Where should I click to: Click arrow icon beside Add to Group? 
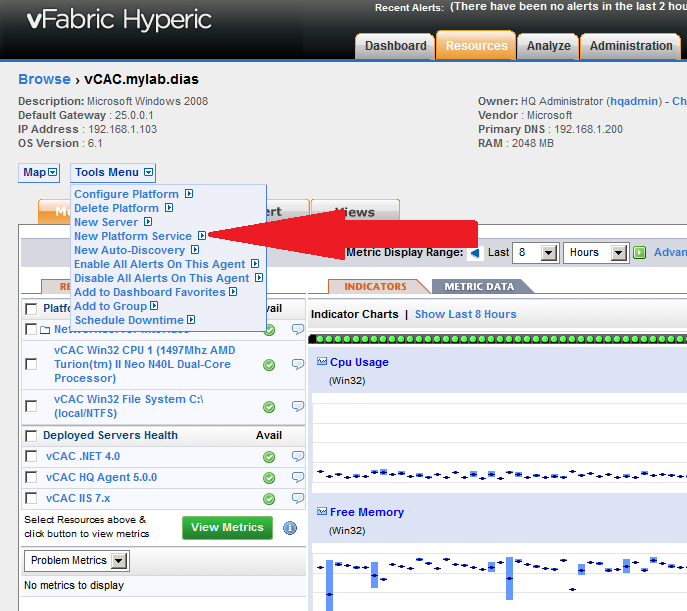[154, 306]
